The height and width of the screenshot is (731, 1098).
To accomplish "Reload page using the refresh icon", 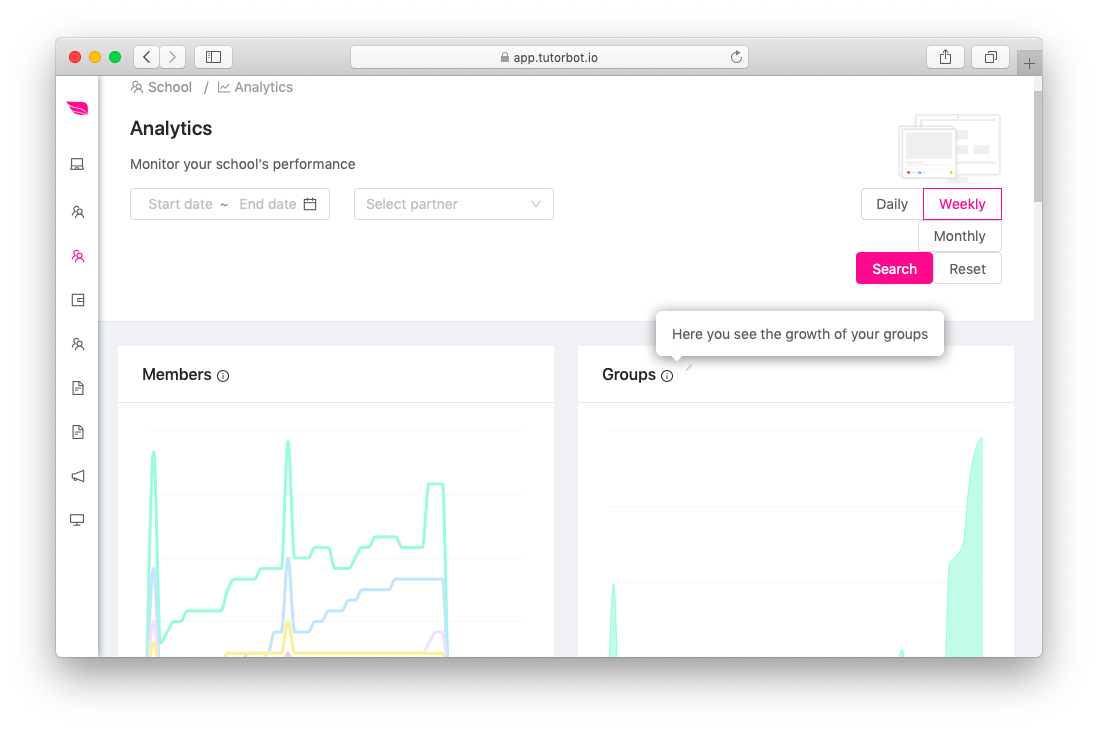I will click(736, 57).
